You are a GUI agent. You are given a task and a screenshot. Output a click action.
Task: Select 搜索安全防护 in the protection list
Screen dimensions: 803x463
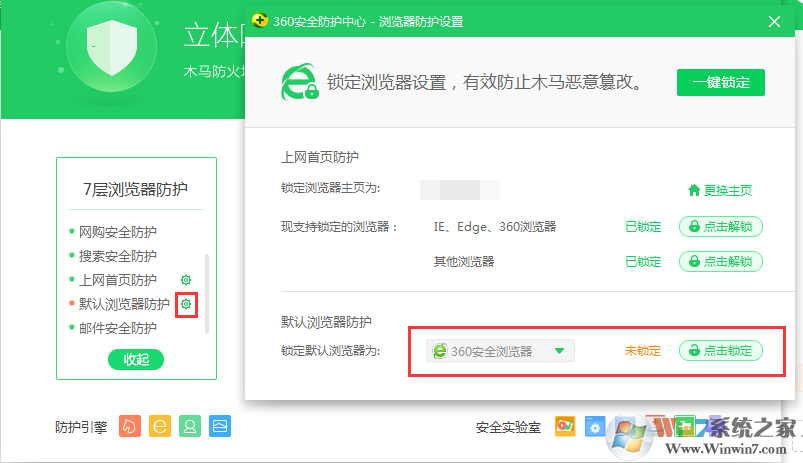click(118, 256)
